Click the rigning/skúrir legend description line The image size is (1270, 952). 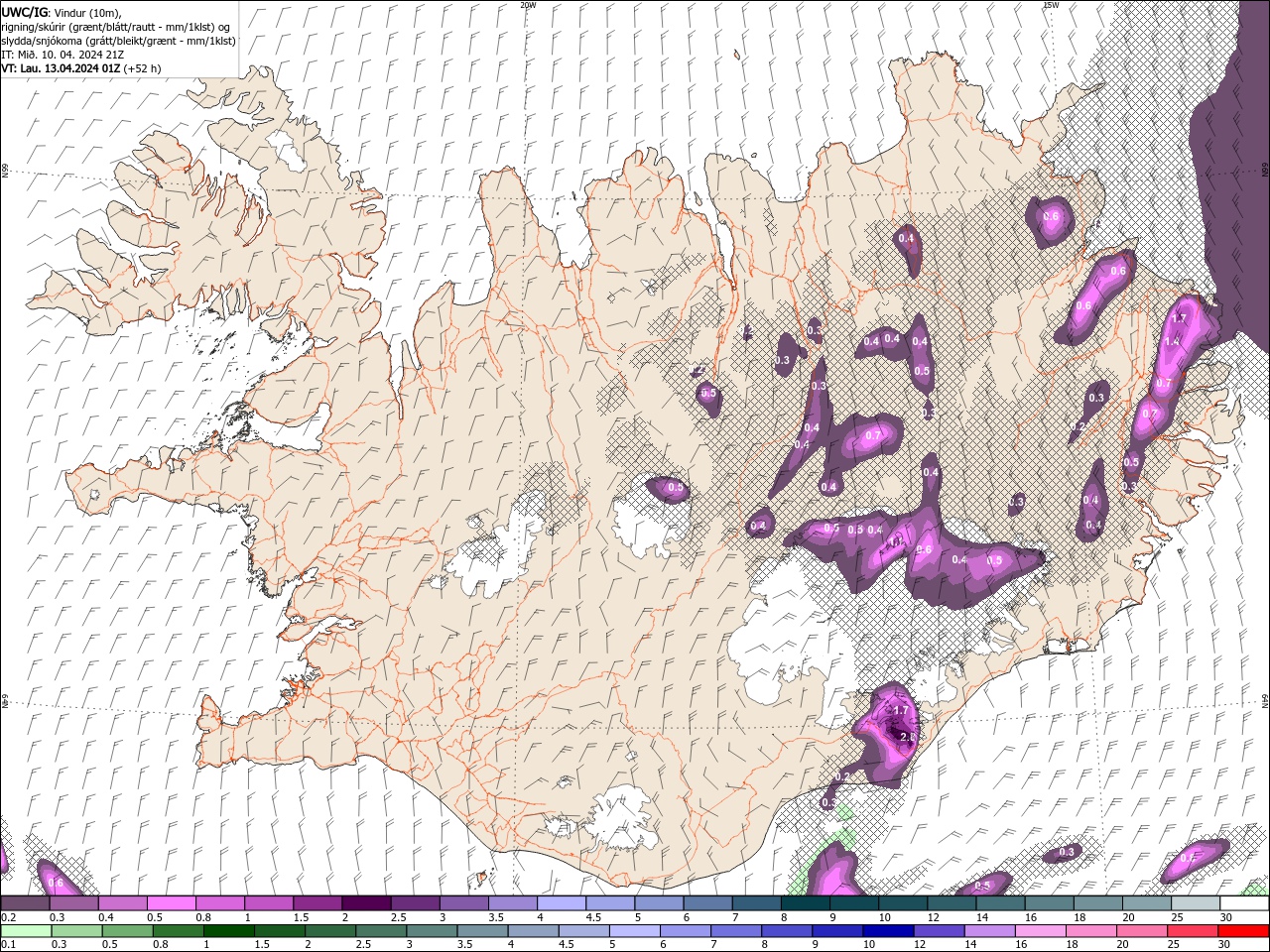[x=117, y=27]
